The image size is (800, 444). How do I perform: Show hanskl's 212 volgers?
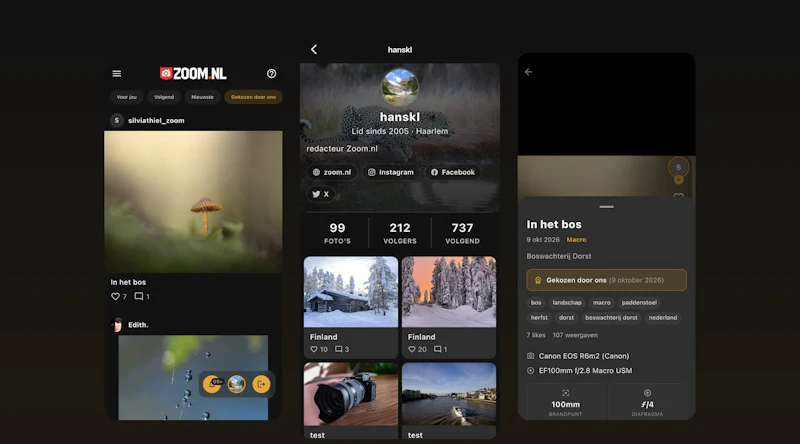(399, 233)
